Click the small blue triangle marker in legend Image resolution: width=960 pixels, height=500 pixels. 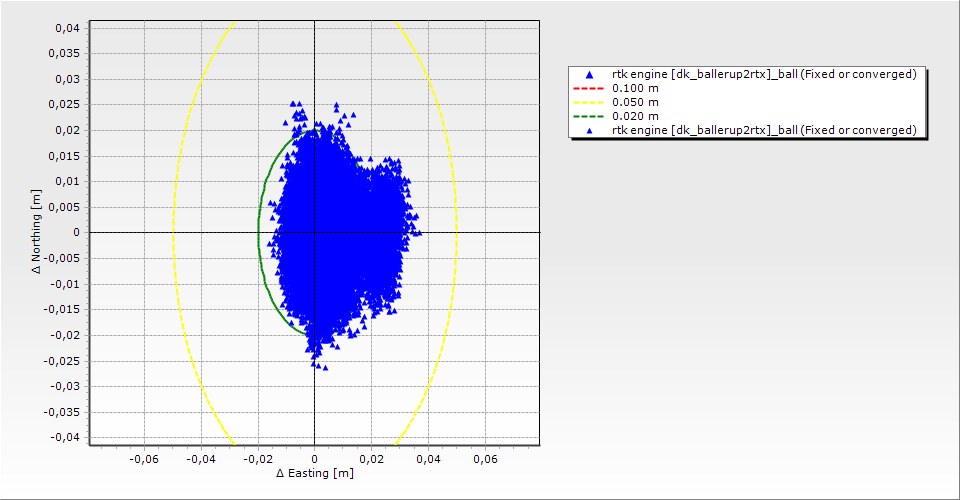(x=590, y=130)
